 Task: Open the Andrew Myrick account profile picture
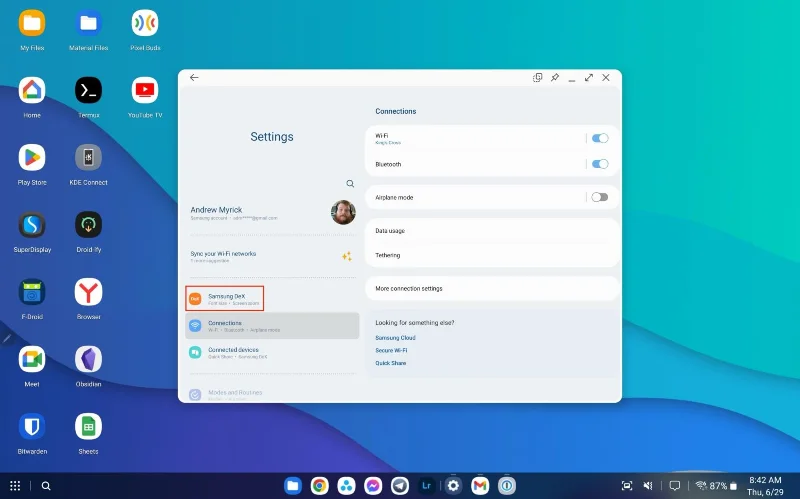343,212
